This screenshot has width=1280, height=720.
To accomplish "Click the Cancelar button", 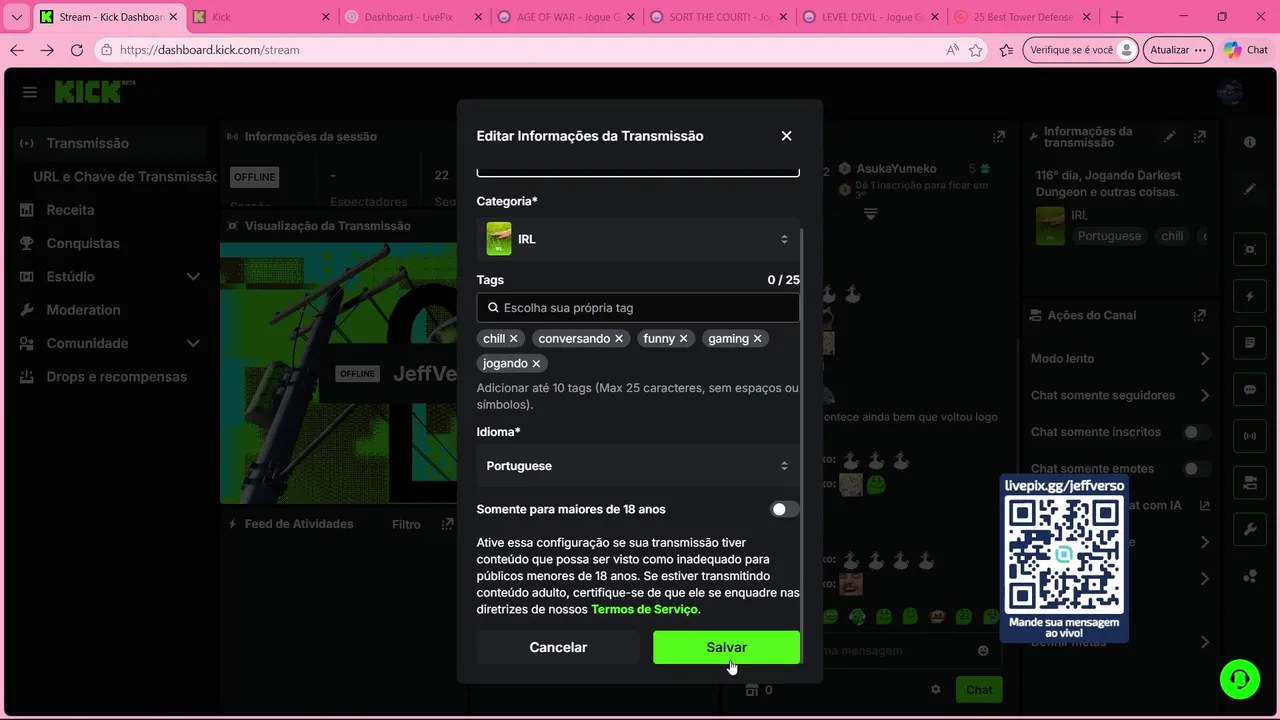I will tap(558, 647).
